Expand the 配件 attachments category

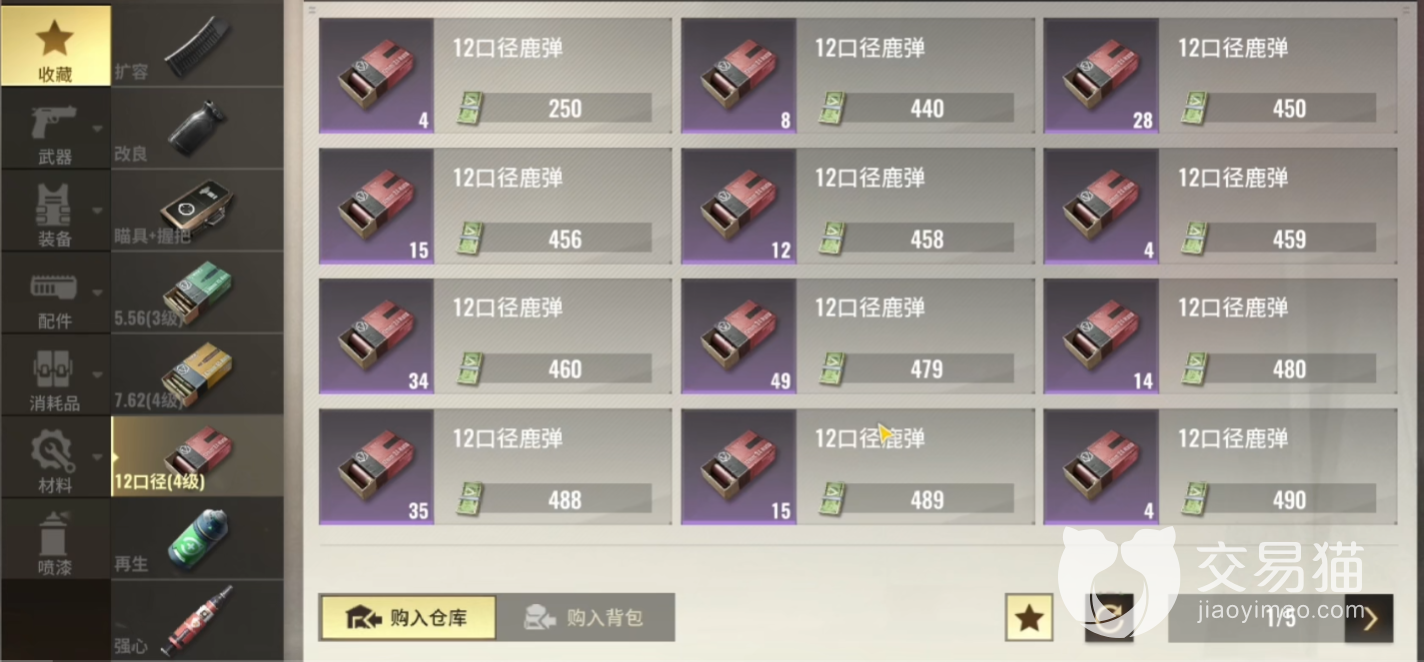(55, 292)
